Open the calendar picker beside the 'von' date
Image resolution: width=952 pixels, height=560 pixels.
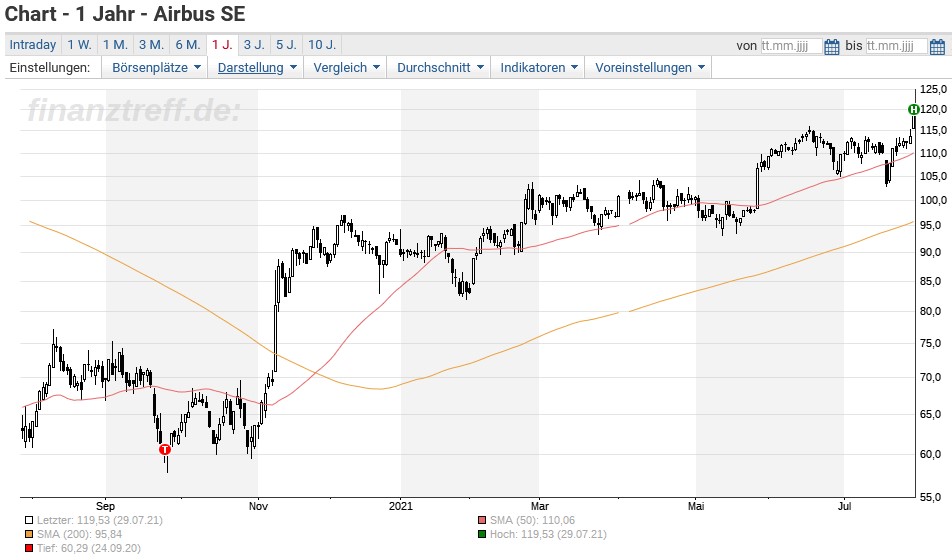[x=832, y=46]
